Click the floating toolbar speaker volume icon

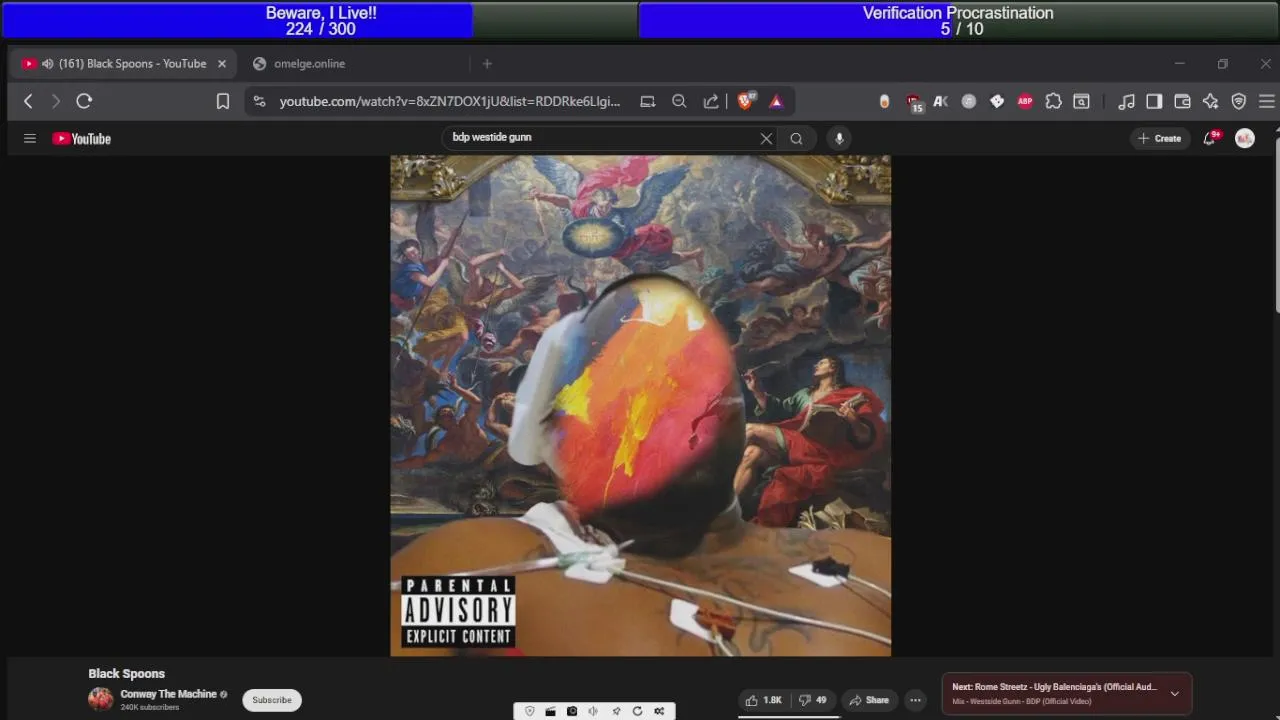tap(593, 711)
